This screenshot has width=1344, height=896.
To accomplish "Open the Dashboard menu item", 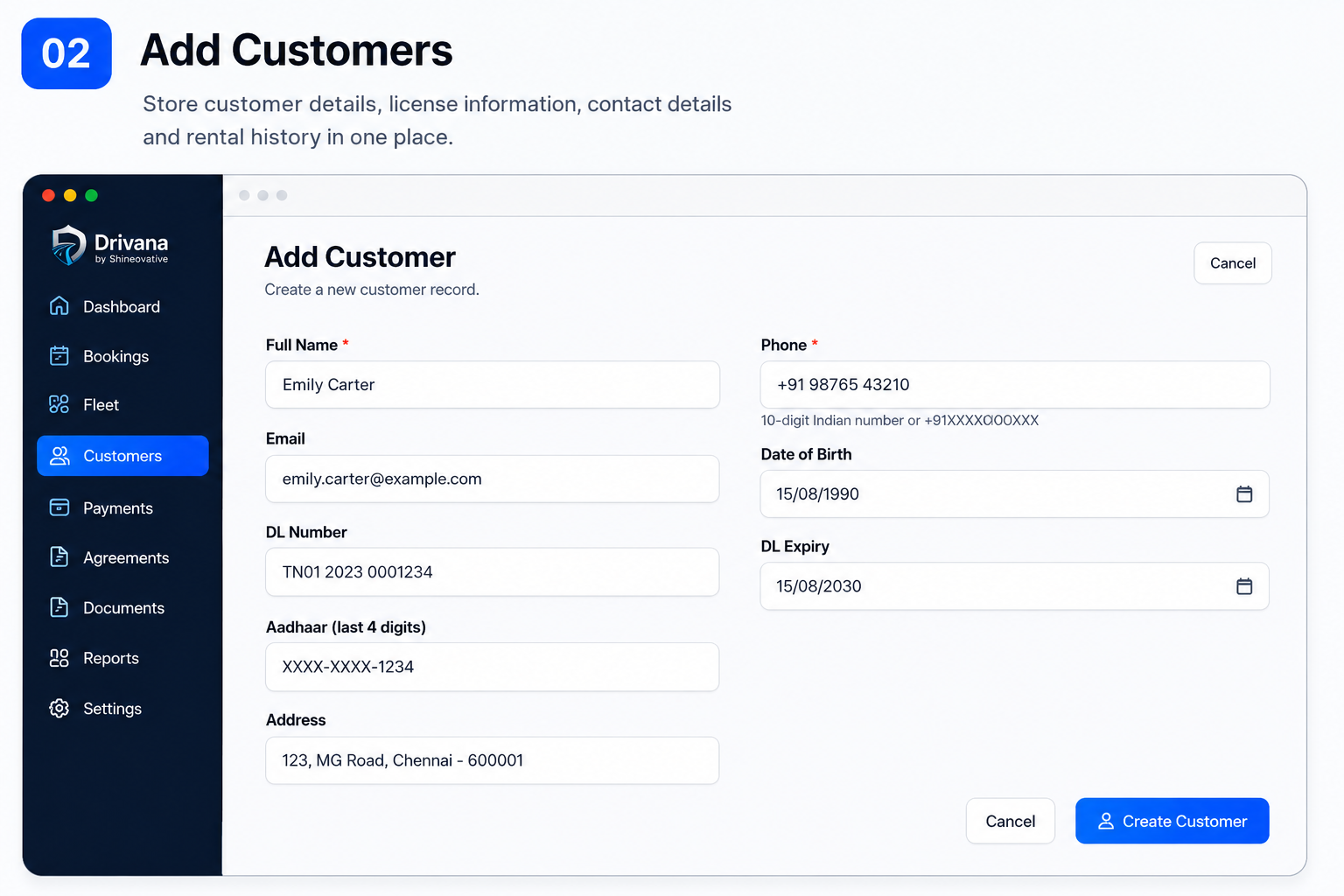I will pyautogui.click(x=122, y=306).
